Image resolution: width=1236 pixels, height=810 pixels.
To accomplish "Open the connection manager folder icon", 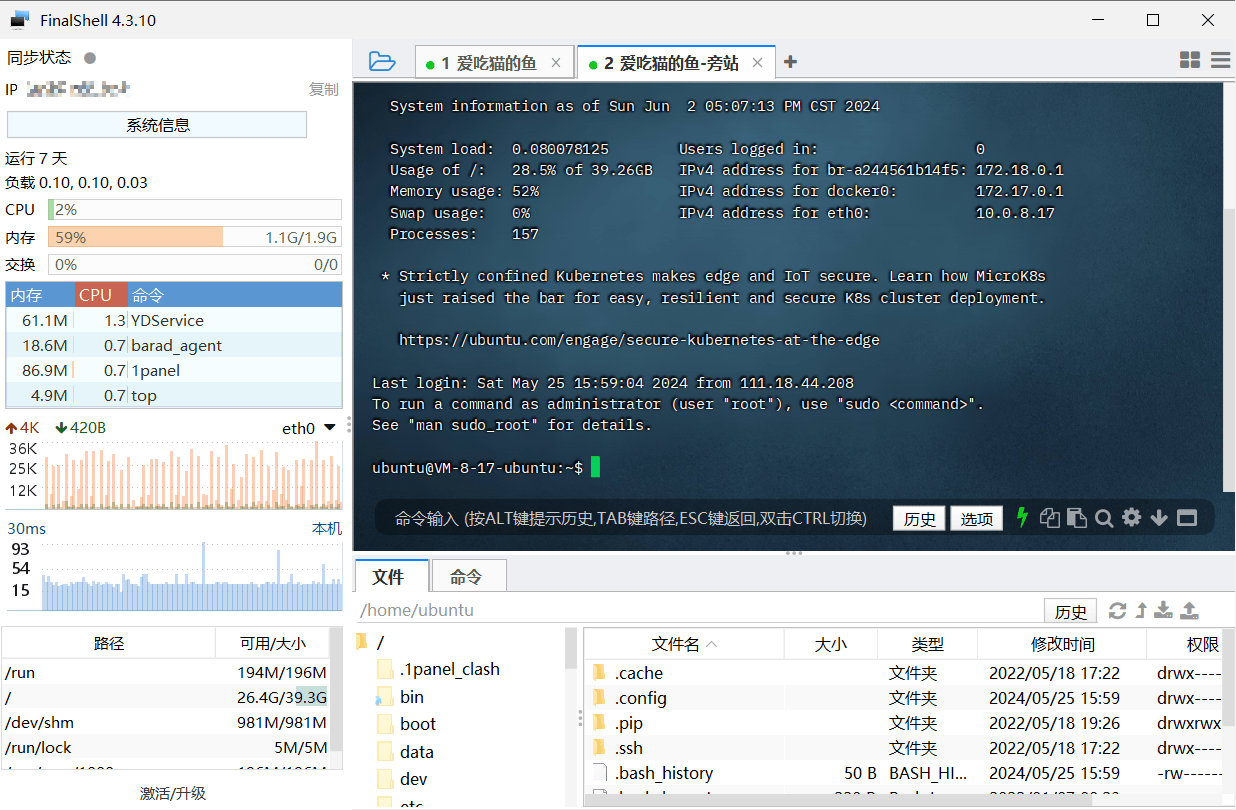I will pyautogui.click(x=381, y=62).
